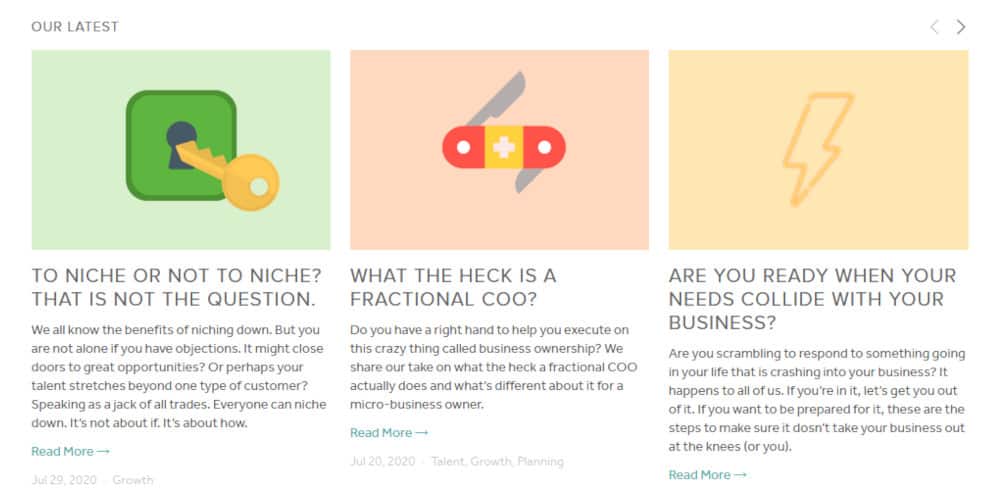The height and width of the screenshot is (489, 1000).
Task: Click Read More under needs collide article
Action: click(x=707, y=475)
